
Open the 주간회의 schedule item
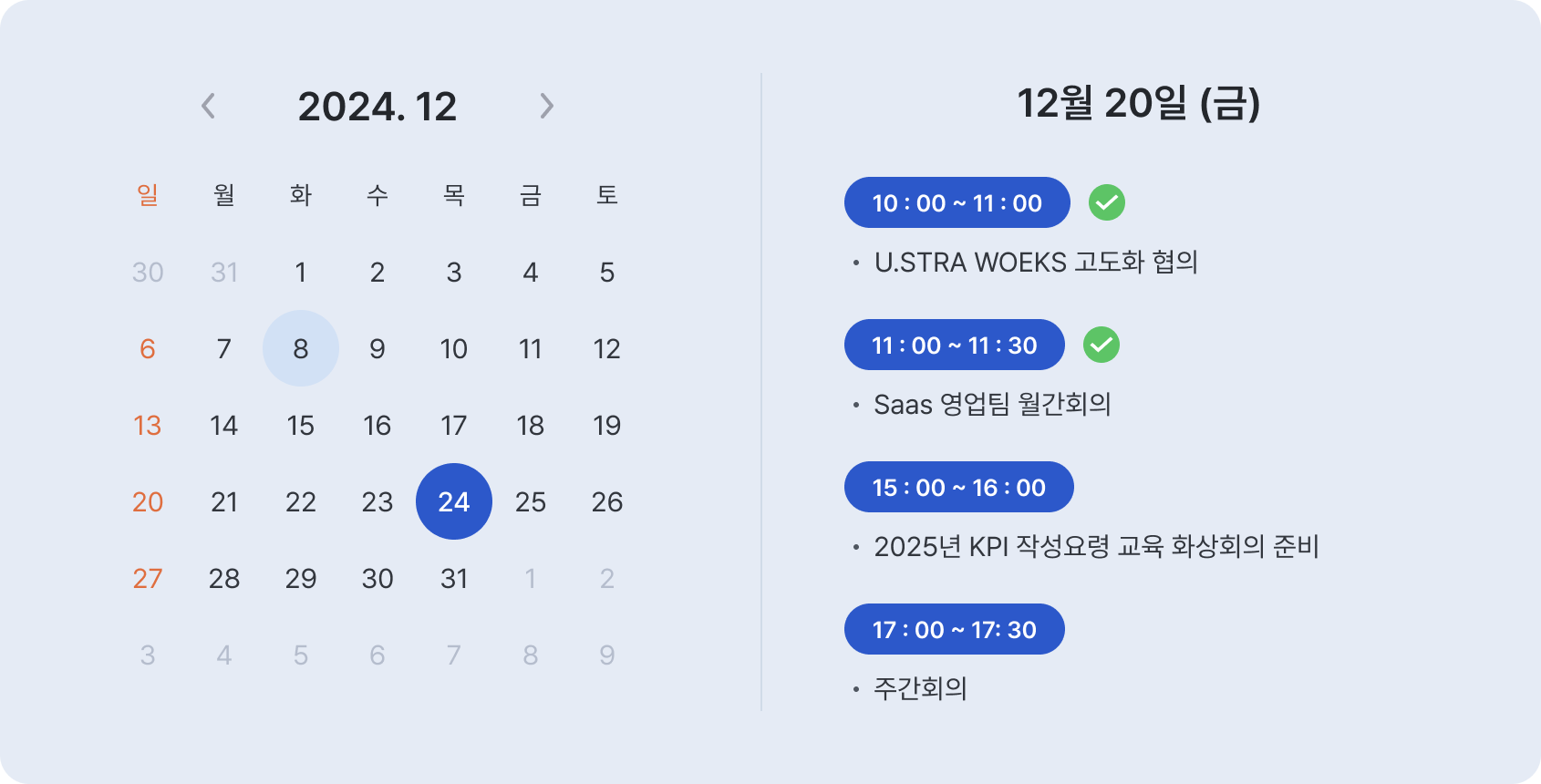(920, 688)
